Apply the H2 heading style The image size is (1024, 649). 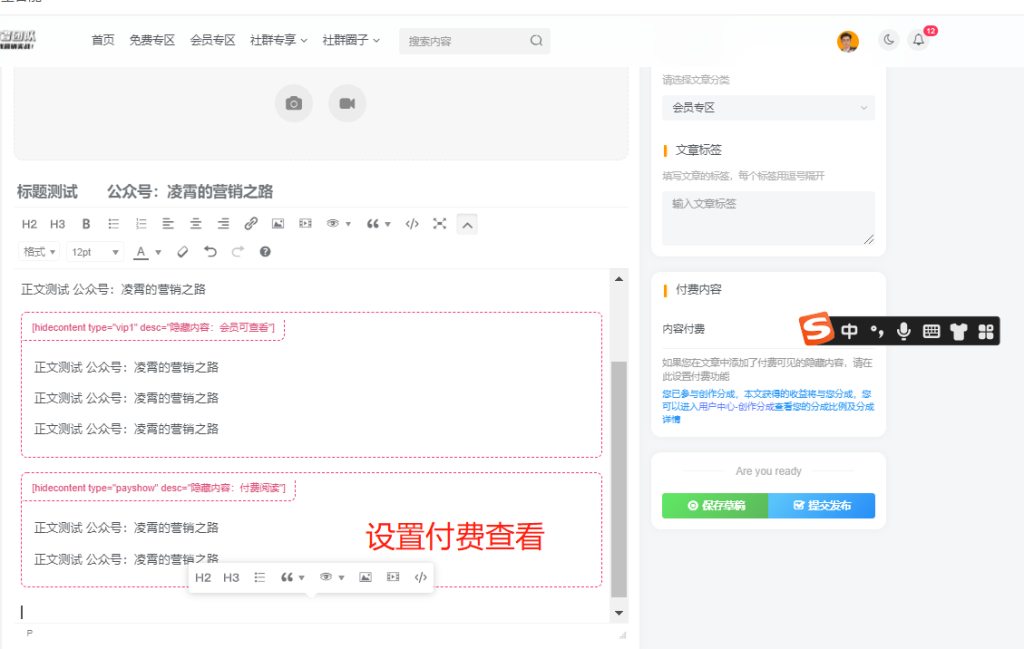pyautogui.click(x=29, y=224)
